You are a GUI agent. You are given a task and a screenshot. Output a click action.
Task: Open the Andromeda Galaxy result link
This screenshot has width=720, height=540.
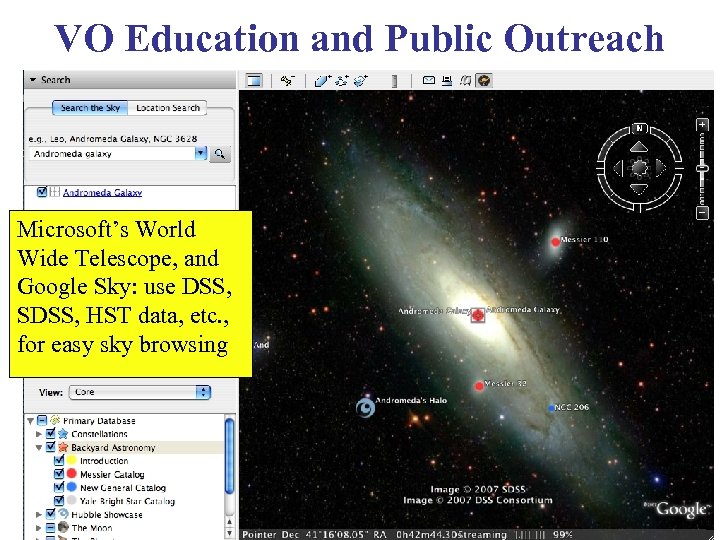[102, 192]
